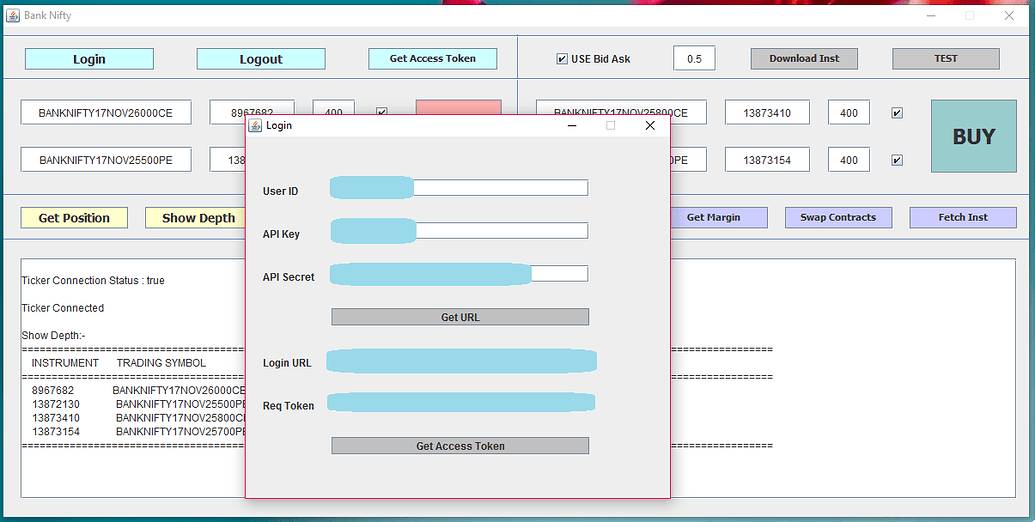Click the Get URL button
The width and height of the screenshot is (1035, 522).
pyautogui.click(x=460, y=317)
